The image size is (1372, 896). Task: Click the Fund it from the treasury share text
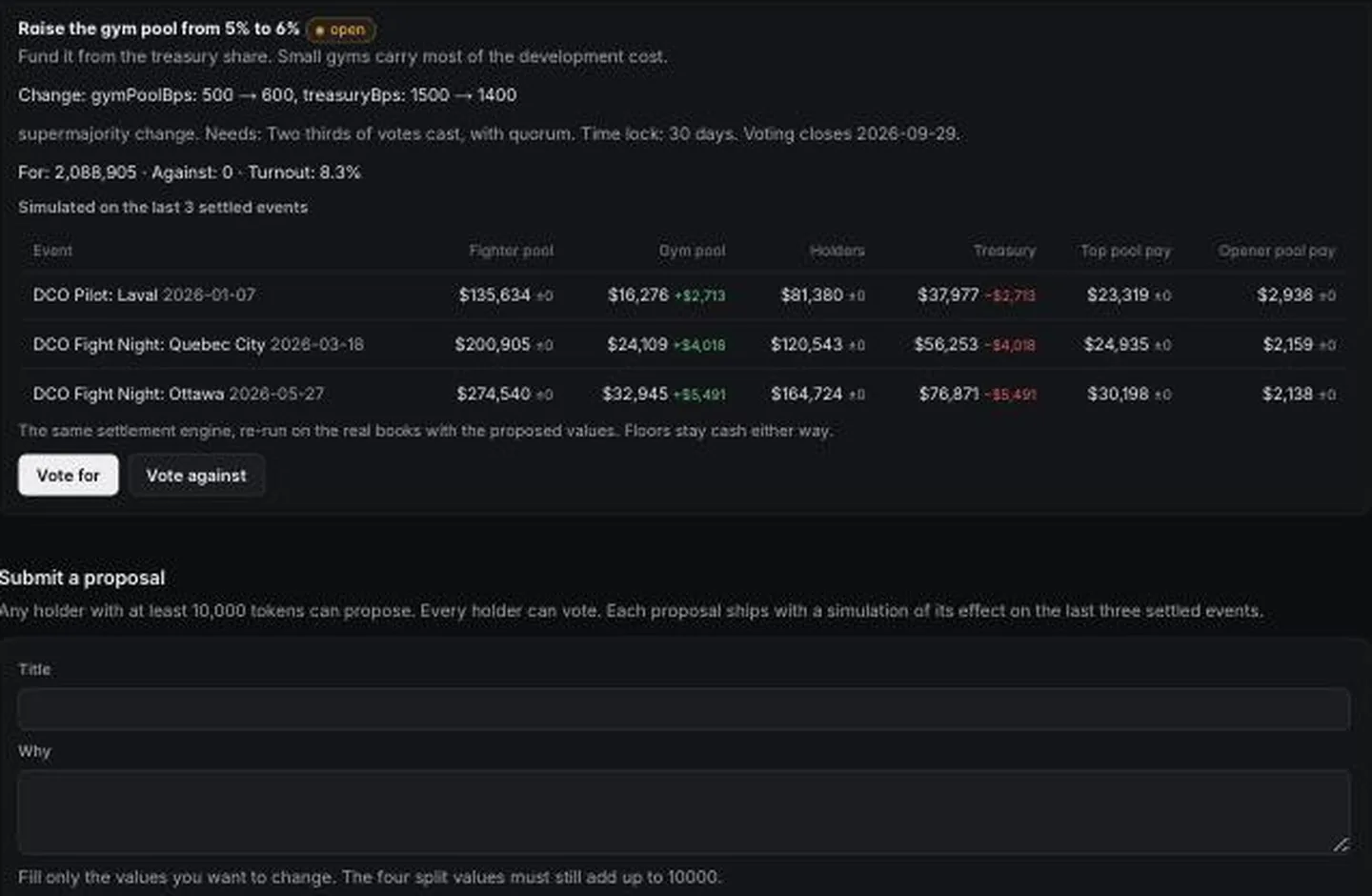click(x=343, y=56)
